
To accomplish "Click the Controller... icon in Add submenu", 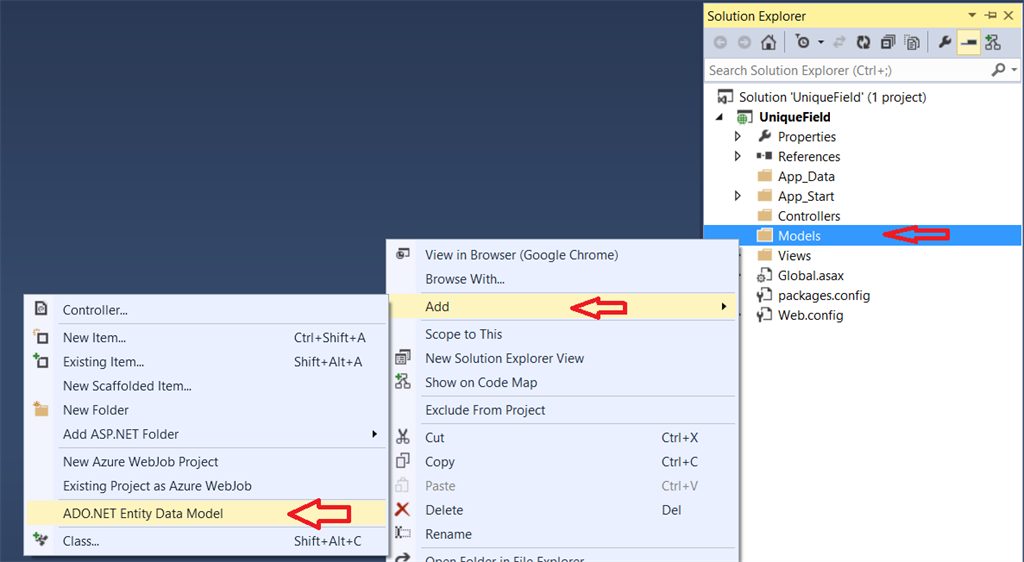I will coord(41,308).
